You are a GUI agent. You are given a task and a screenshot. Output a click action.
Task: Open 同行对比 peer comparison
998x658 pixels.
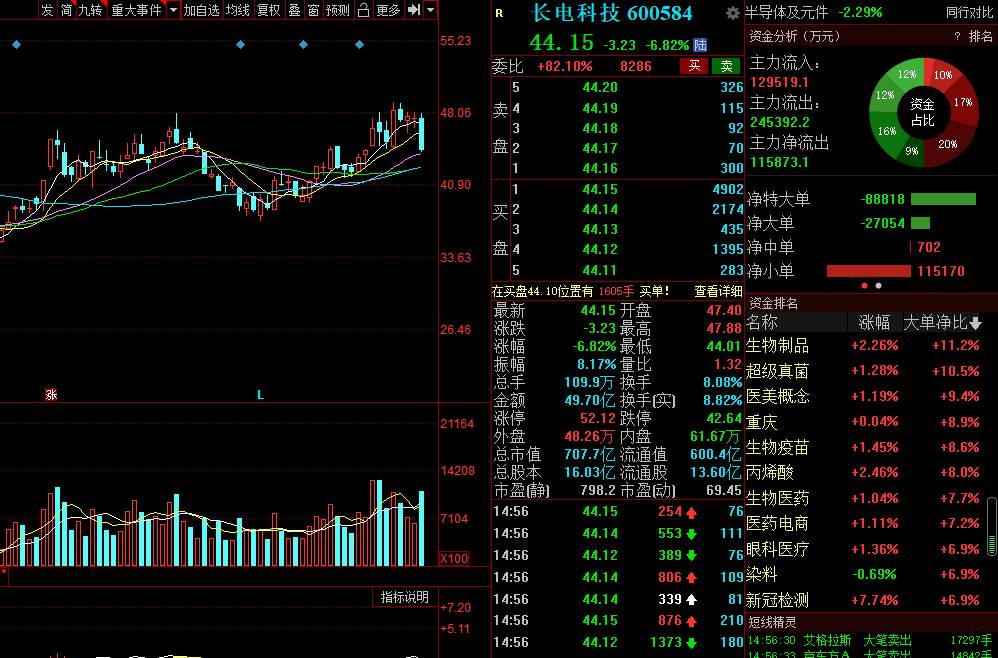[x=969, y=12]
